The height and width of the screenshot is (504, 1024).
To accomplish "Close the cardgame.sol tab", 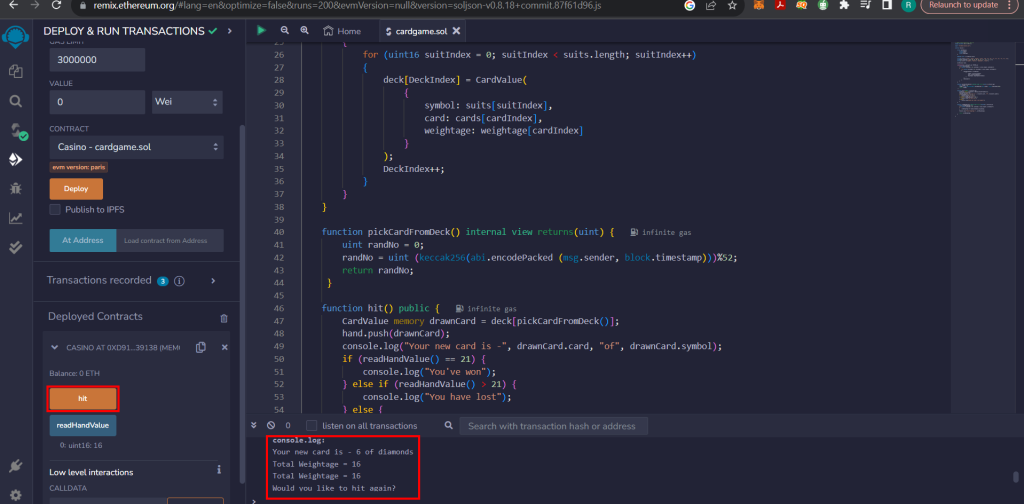I will coord(456,31).
